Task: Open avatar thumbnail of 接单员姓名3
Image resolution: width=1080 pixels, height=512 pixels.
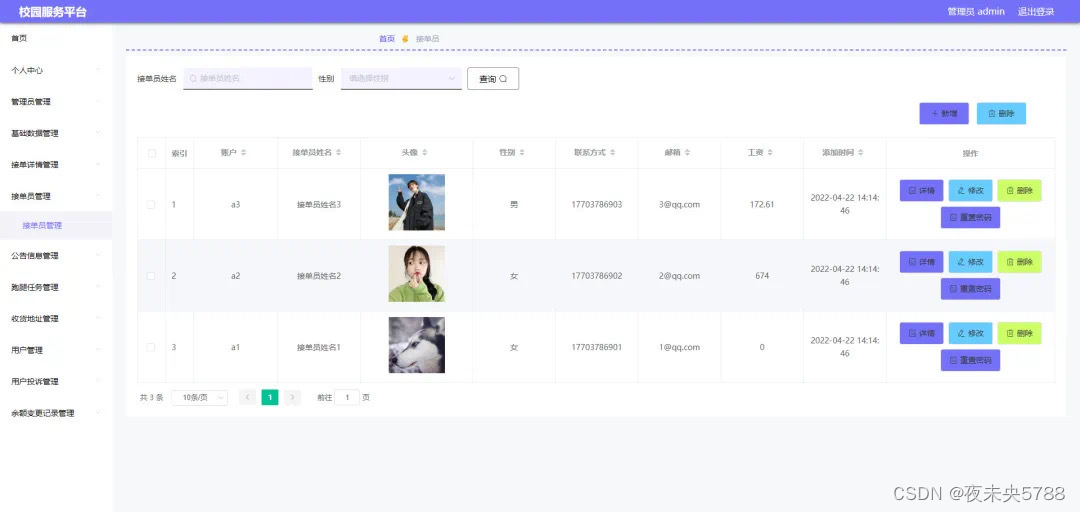Action: [x=417, y=202]
